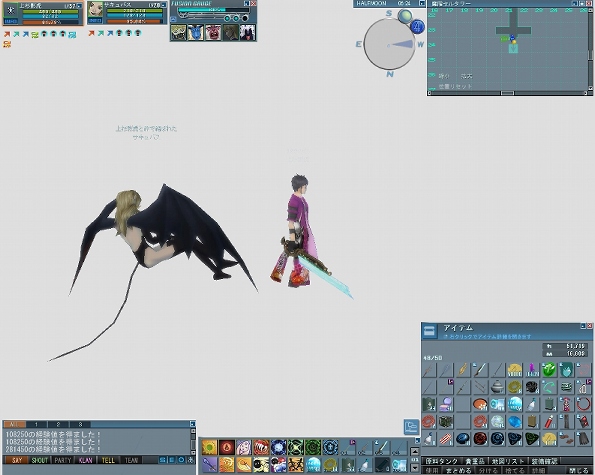Viewport: 595px width, 475px height.
Task: Choose the gray pot item in inventory
Action: pos(497,387)
